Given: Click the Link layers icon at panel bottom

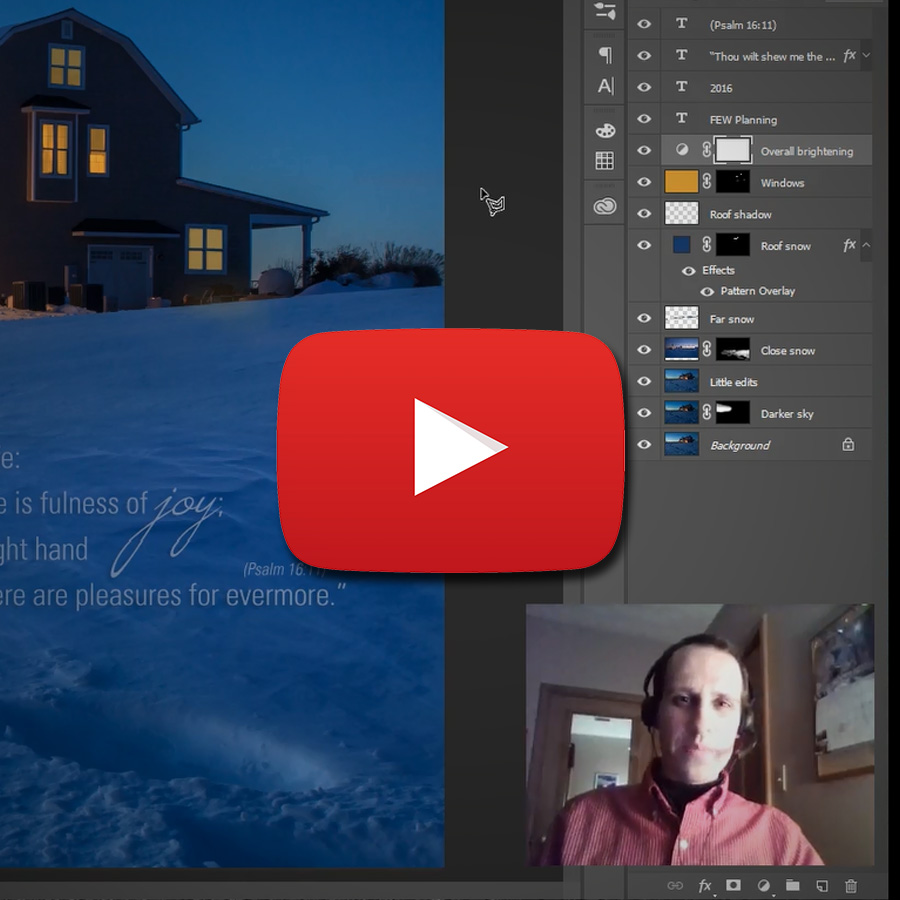Looking at the screenshot, I should click(675, 885).
